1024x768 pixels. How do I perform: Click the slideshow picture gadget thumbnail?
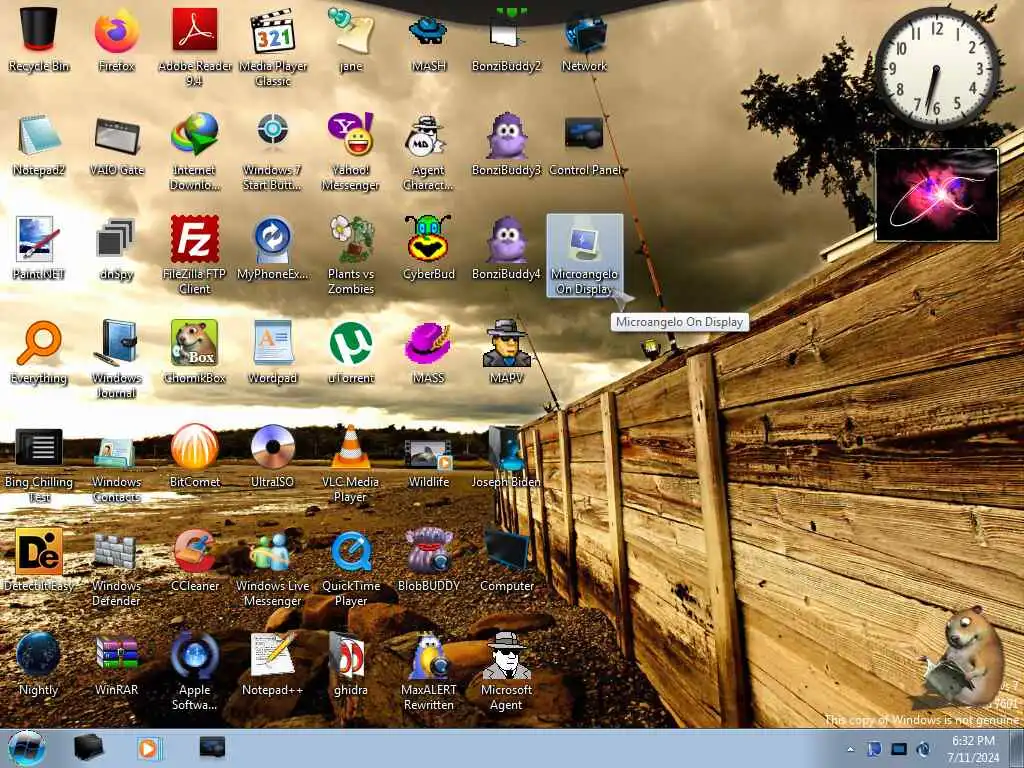[936, 195]
